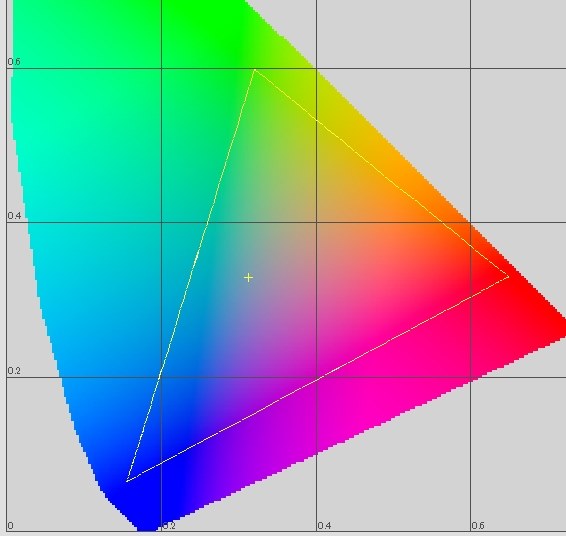
Task: Click the horizontal axis label "0.4"
Action: (x=324, y=526)
